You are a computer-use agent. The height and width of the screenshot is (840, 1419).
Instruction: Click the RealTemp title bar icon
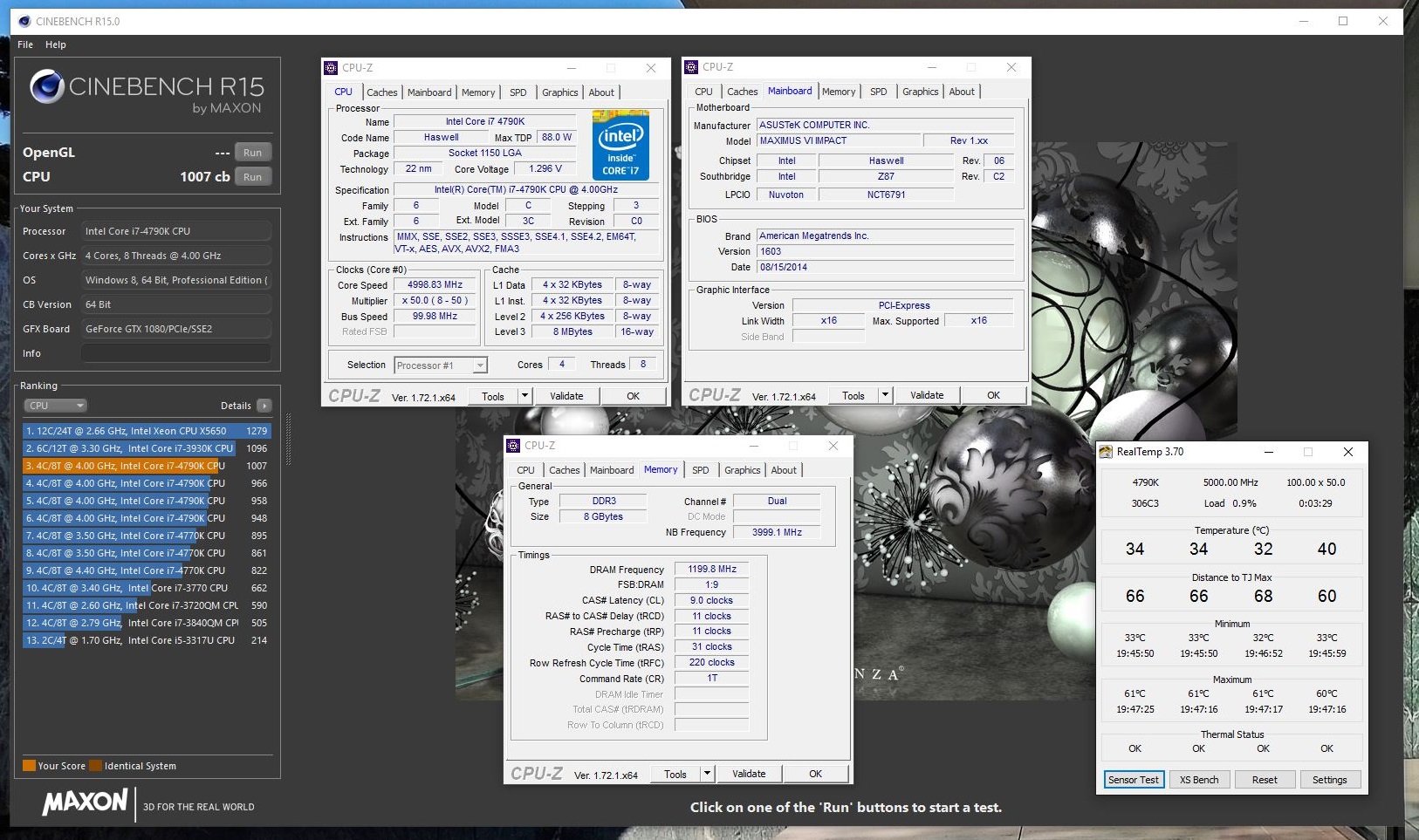coord(1106,452)
